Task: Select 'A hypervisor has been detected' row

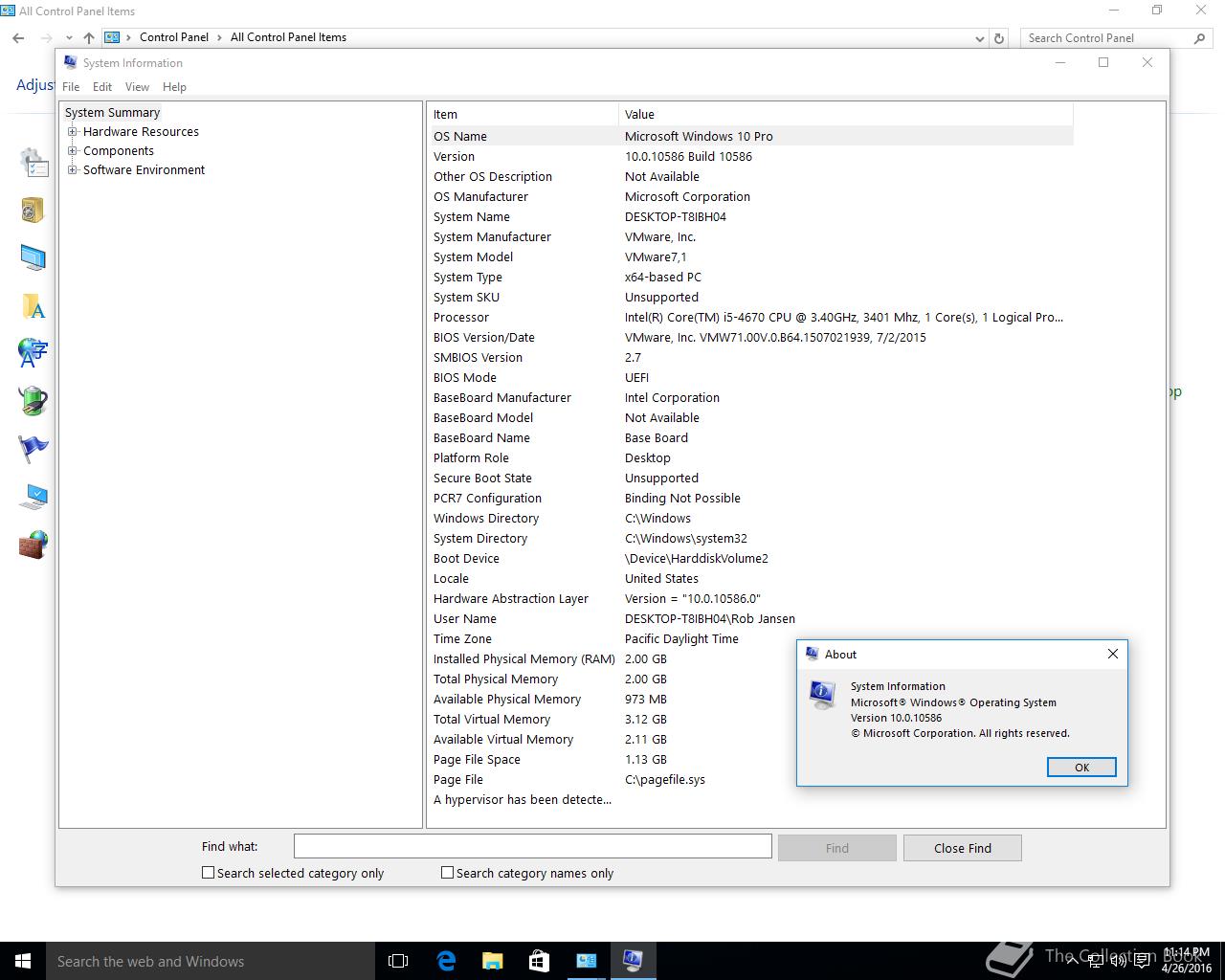Action: pyautogui.click(x=751, y=799)
